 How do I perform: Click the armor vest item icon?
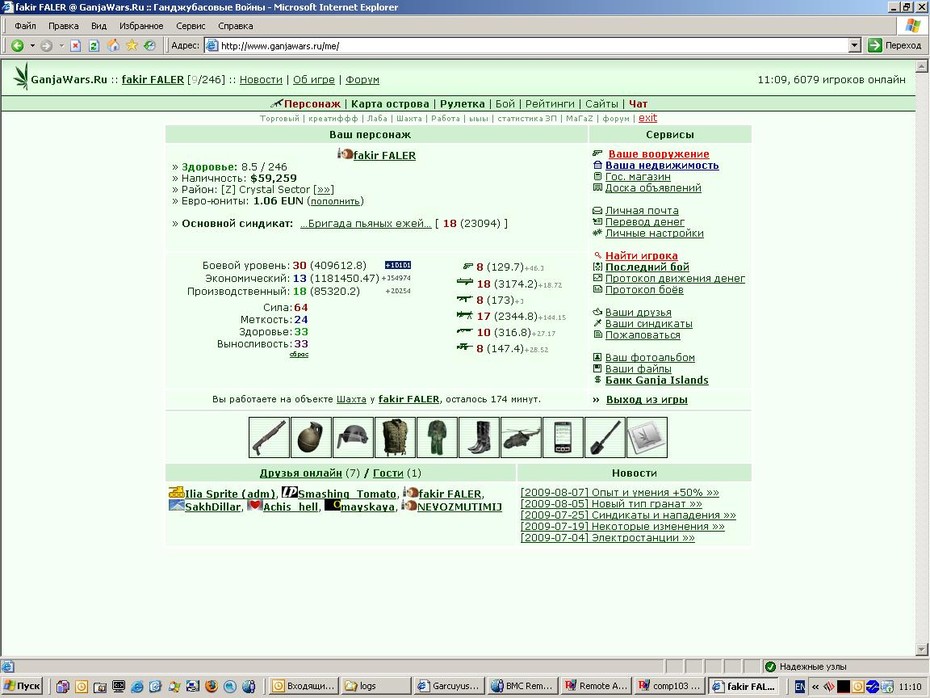point(395,438)
